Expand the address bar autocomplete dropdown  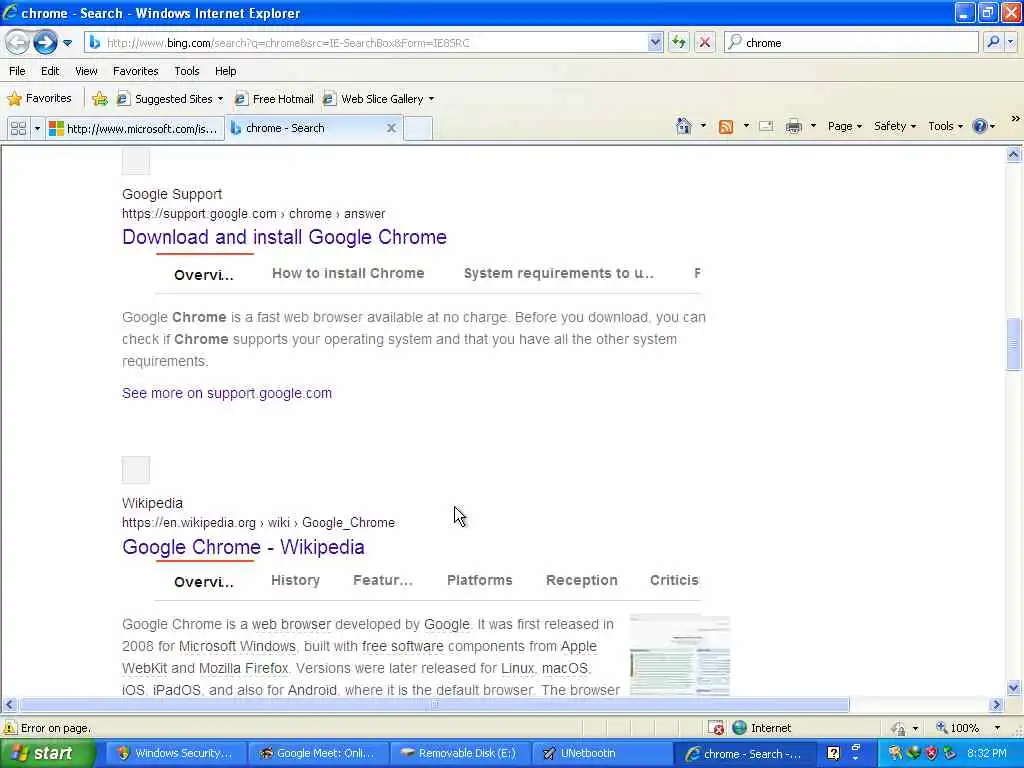[x=655, y=42]
